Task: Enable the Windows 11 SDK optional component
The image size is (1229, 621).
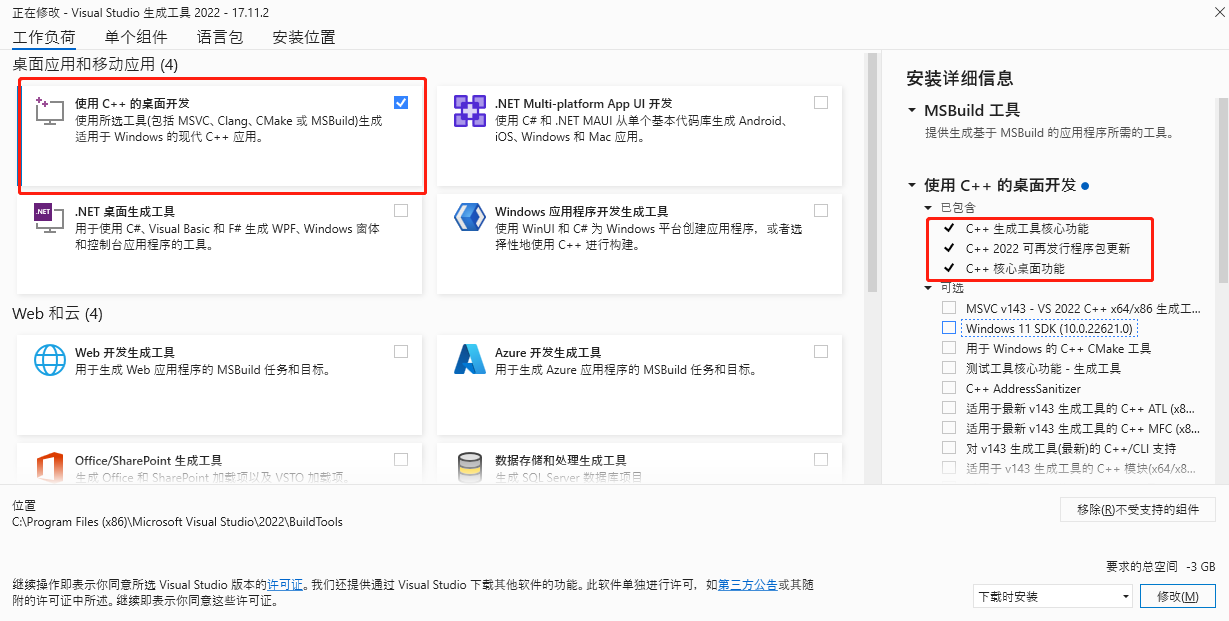Action: [x=948, y=328]
